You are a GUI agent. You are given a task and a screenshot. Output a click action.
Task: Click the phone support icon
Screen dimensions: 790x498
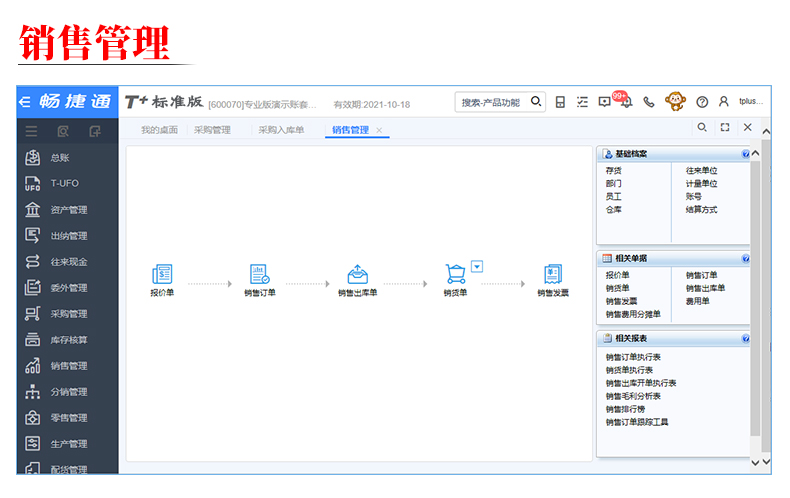649,102
